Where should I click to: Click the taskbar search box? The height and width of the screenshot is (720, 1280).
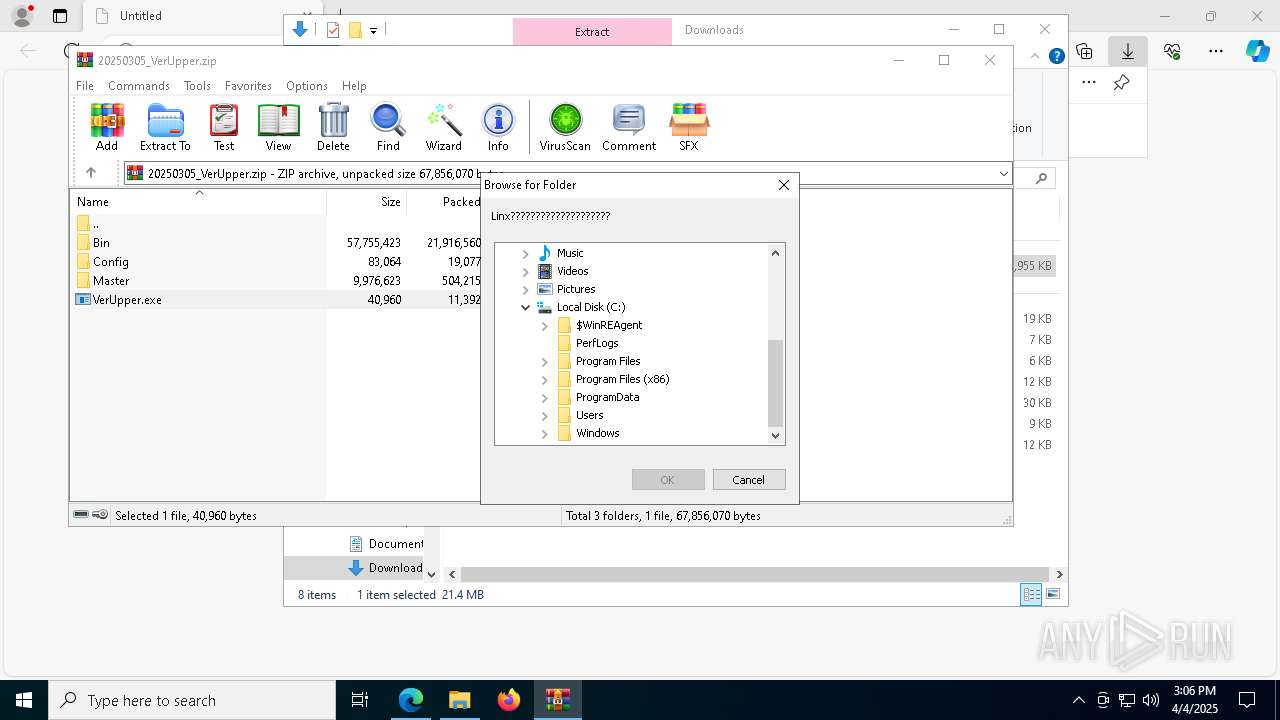tap(192, 700)
